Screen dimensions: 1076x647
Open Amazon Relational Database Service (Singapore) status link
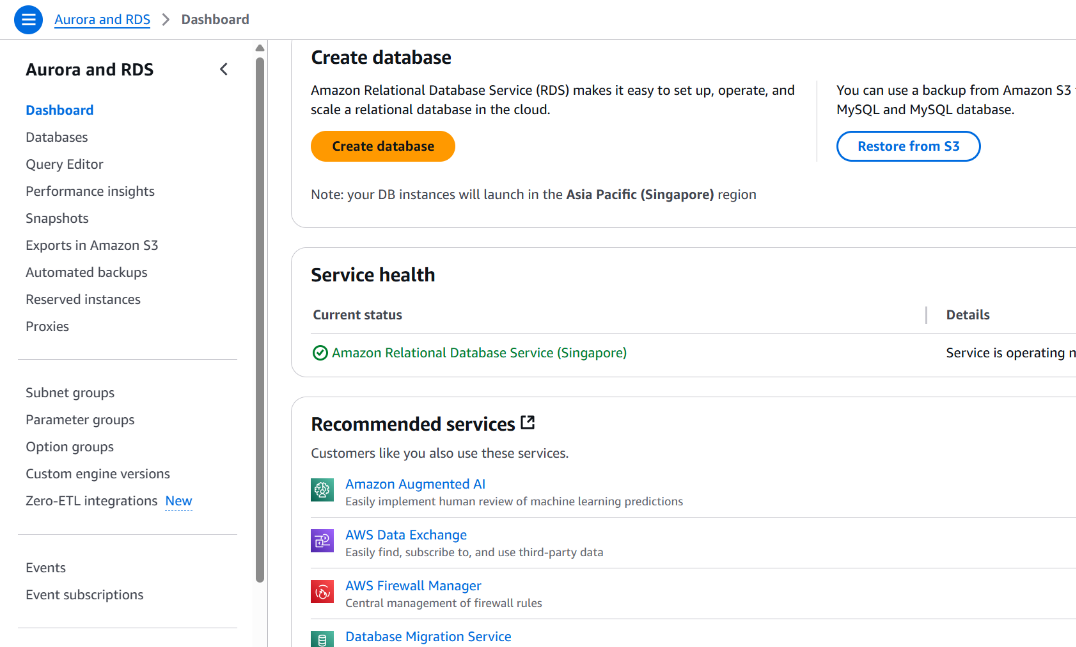pyautogui.click(x=479, y=353)
